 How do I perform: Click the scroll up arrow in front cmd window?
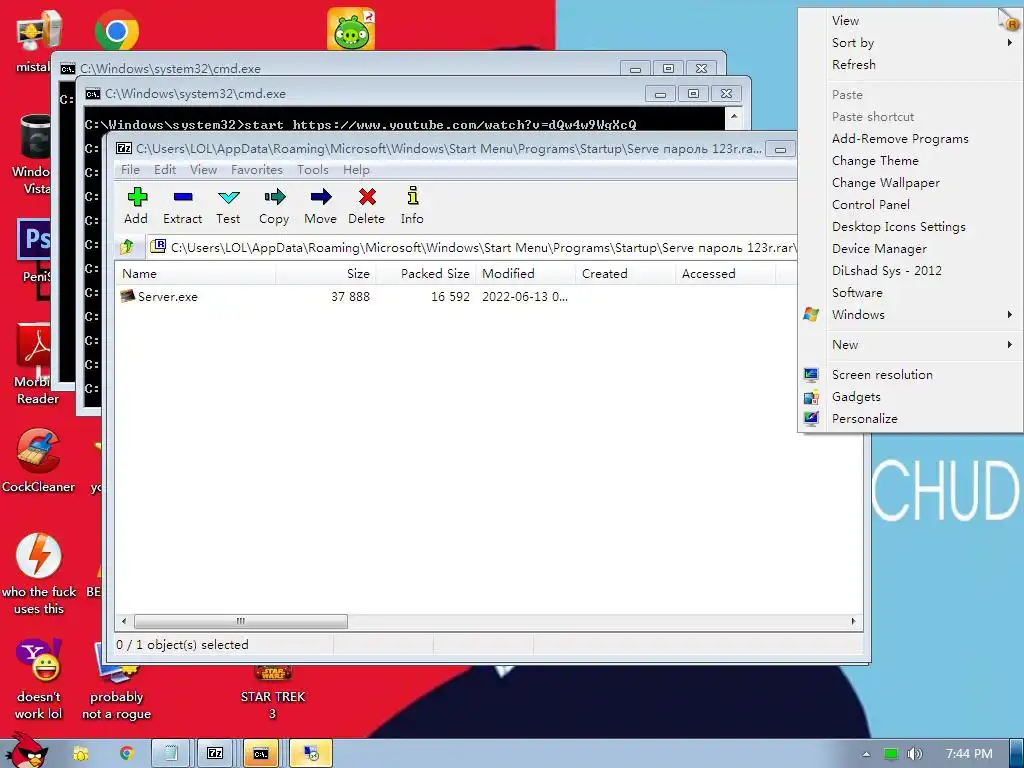click(734, 117)
